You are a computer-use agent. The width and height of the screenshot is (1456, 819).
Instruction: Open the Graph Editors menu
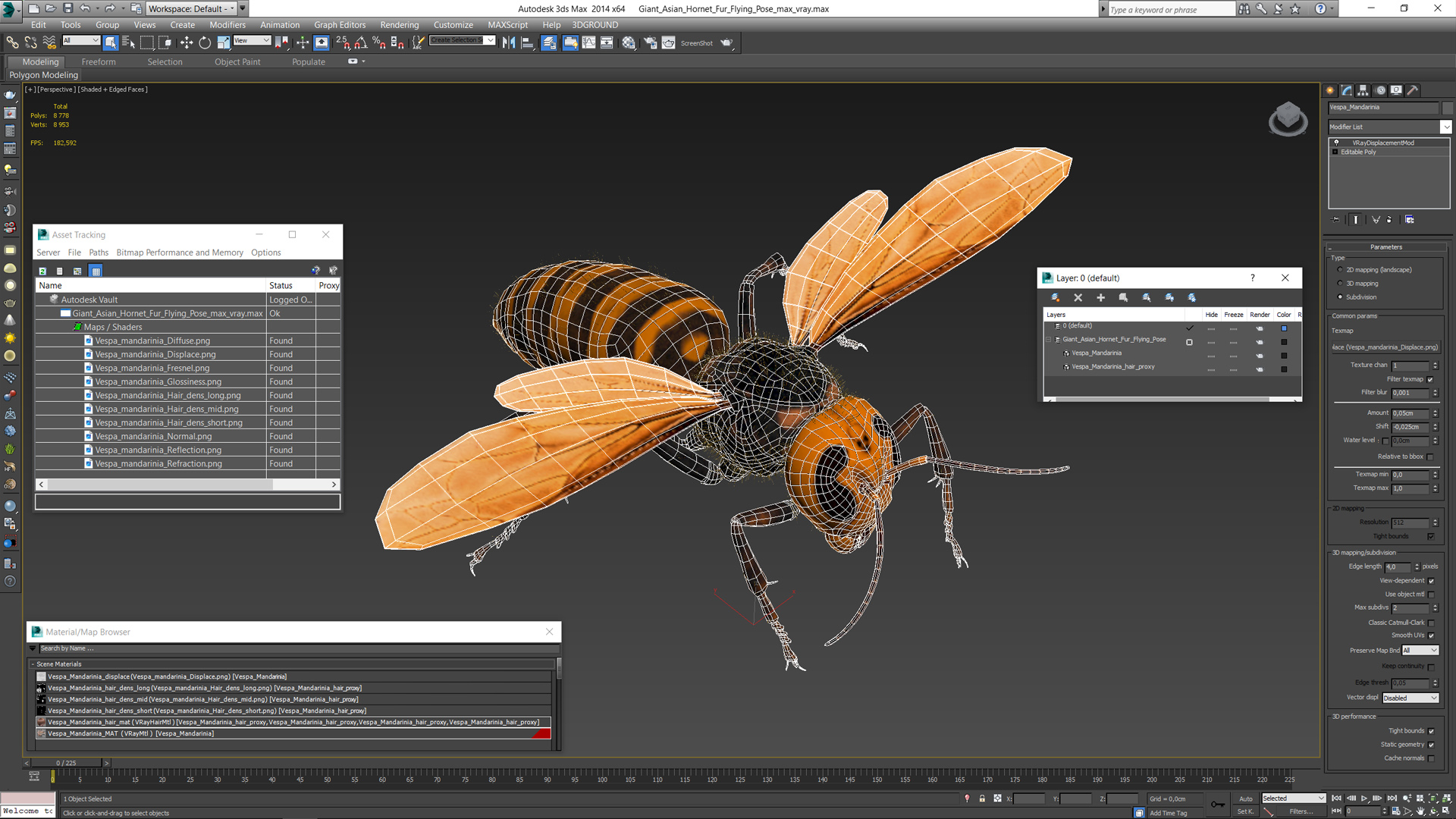click(339, 24)
